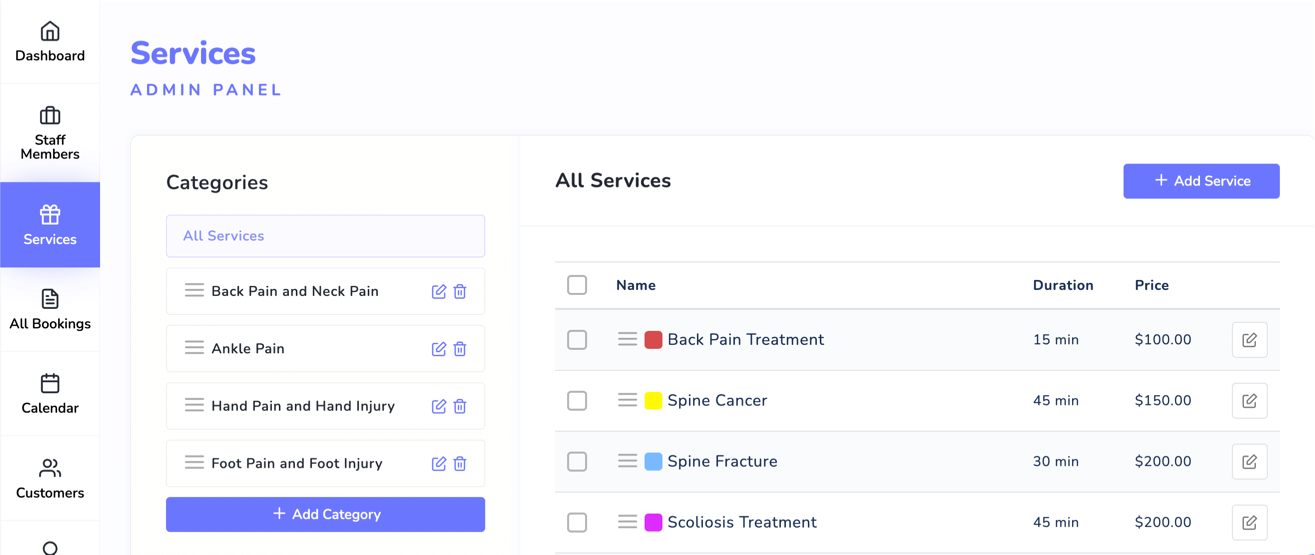Open the Dashboard sidebar menu

(x=50, y=42)
